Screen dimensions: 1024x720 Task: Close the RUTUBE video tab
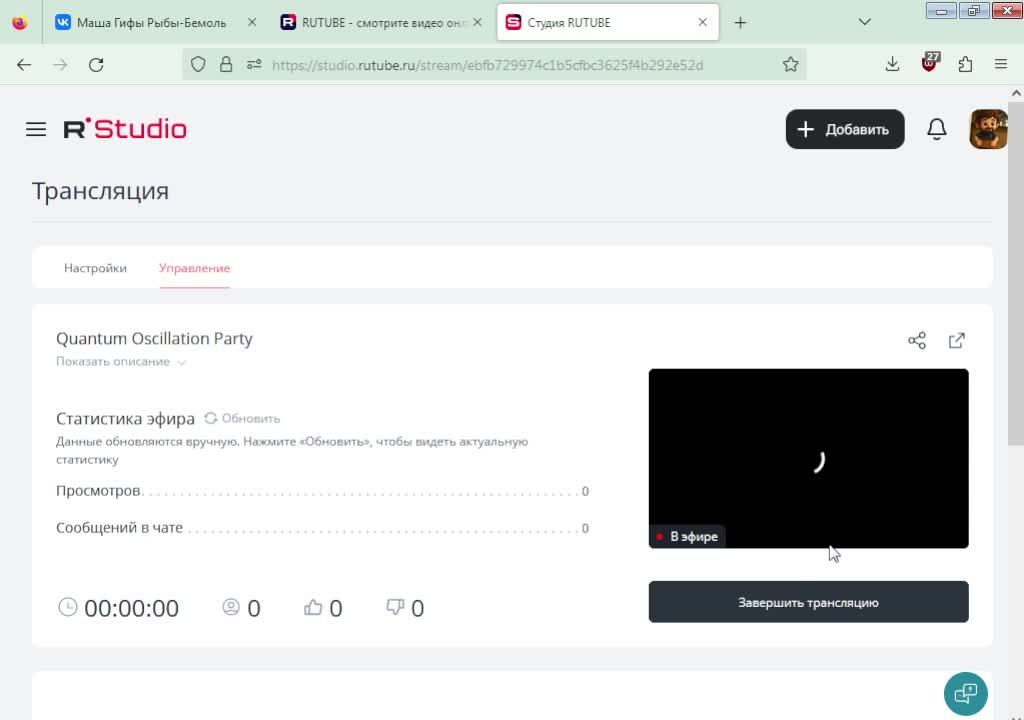(x=477, y=22)
